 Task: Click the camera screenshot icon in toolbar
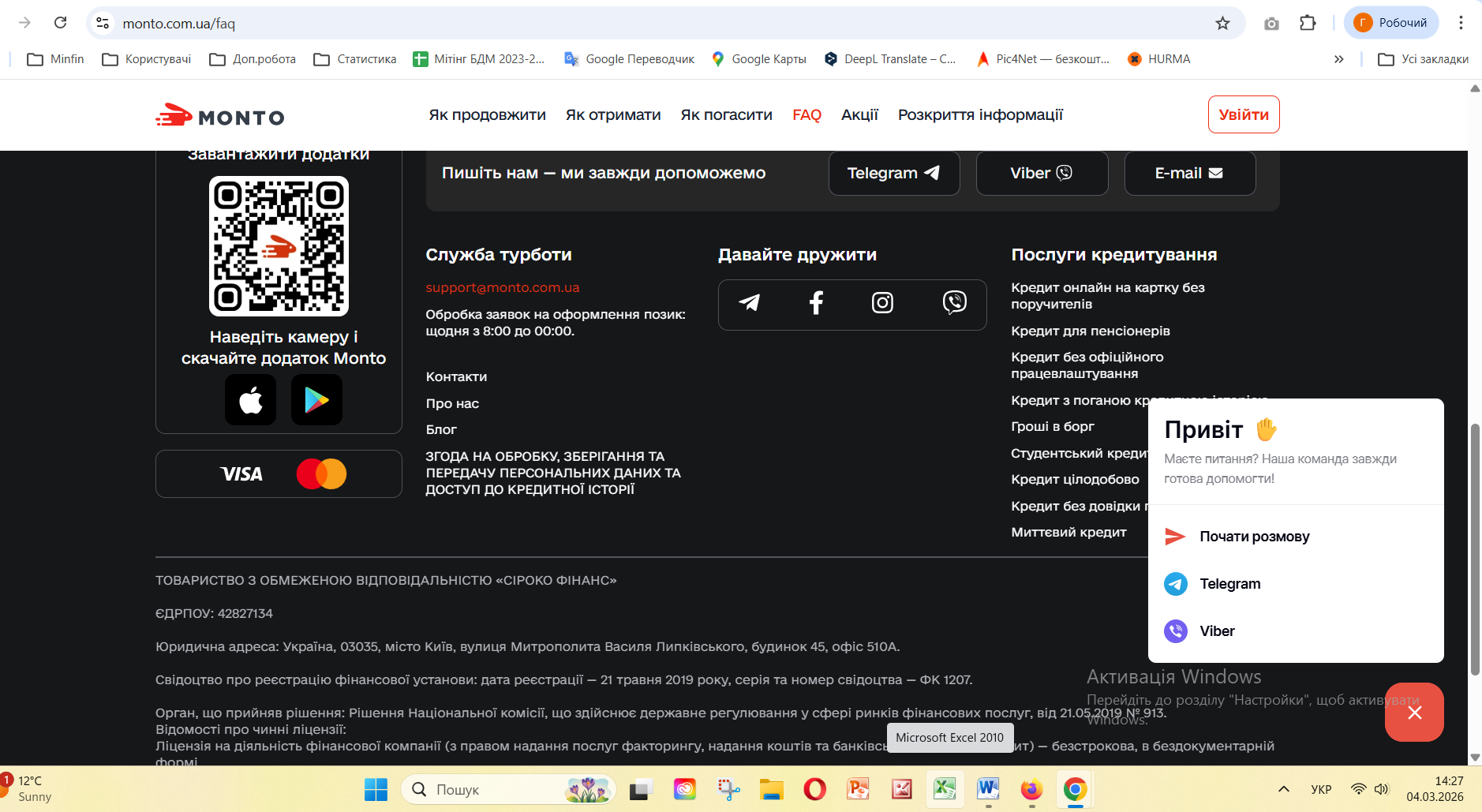tap(1271, 23)
